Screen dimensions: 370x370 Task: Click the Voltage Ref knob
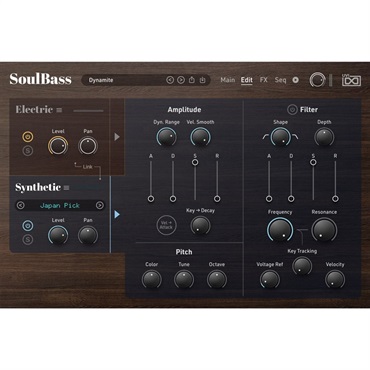tap(269, 279)
